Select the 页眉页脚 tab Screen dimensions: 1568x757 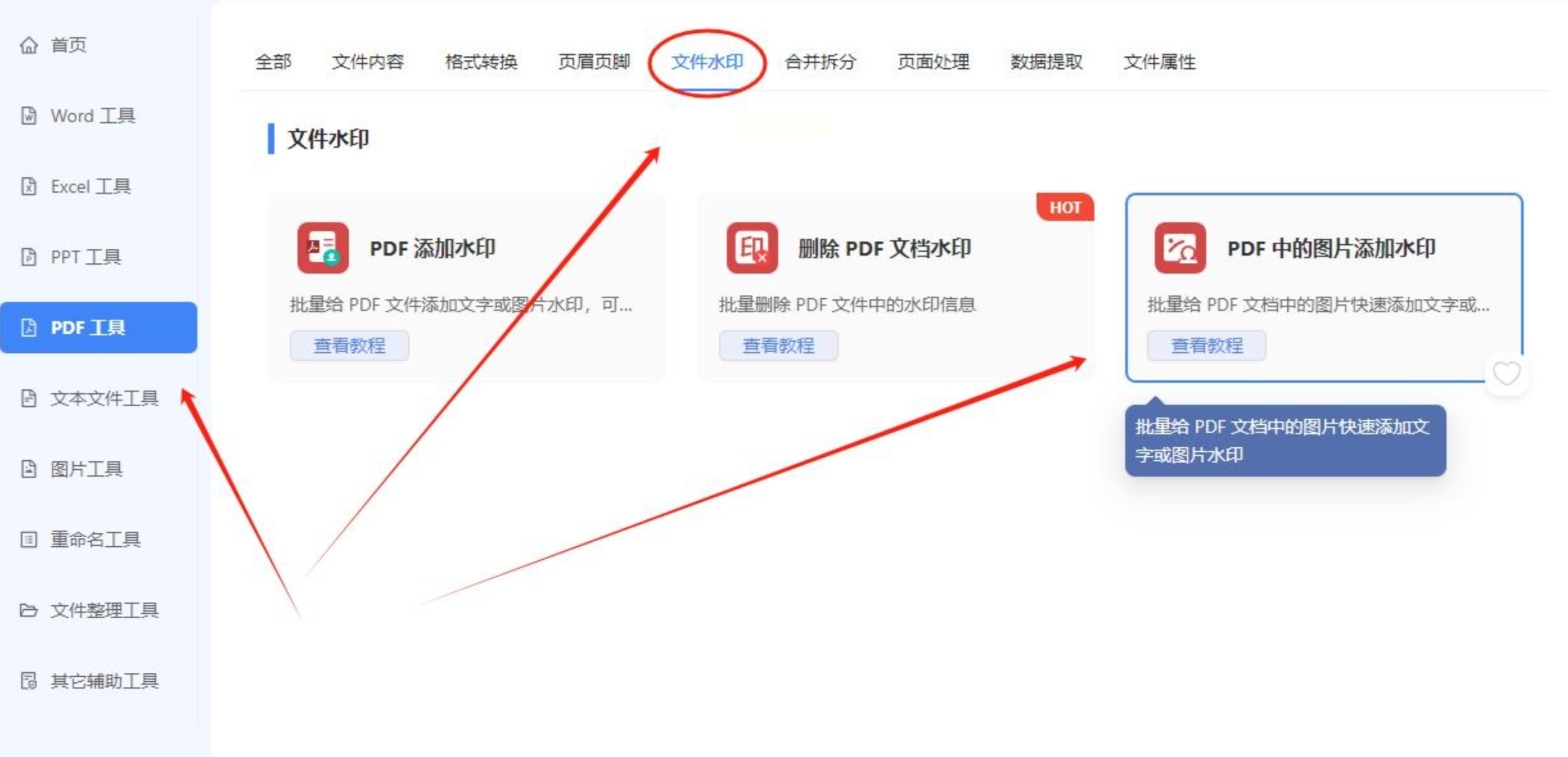click(x=594, y=62)
